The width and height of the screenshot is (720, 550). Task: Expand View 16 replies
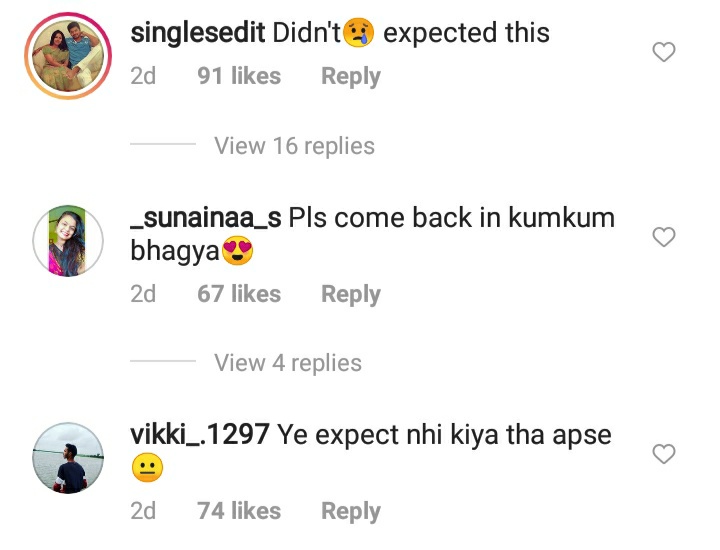coord(294,146)
